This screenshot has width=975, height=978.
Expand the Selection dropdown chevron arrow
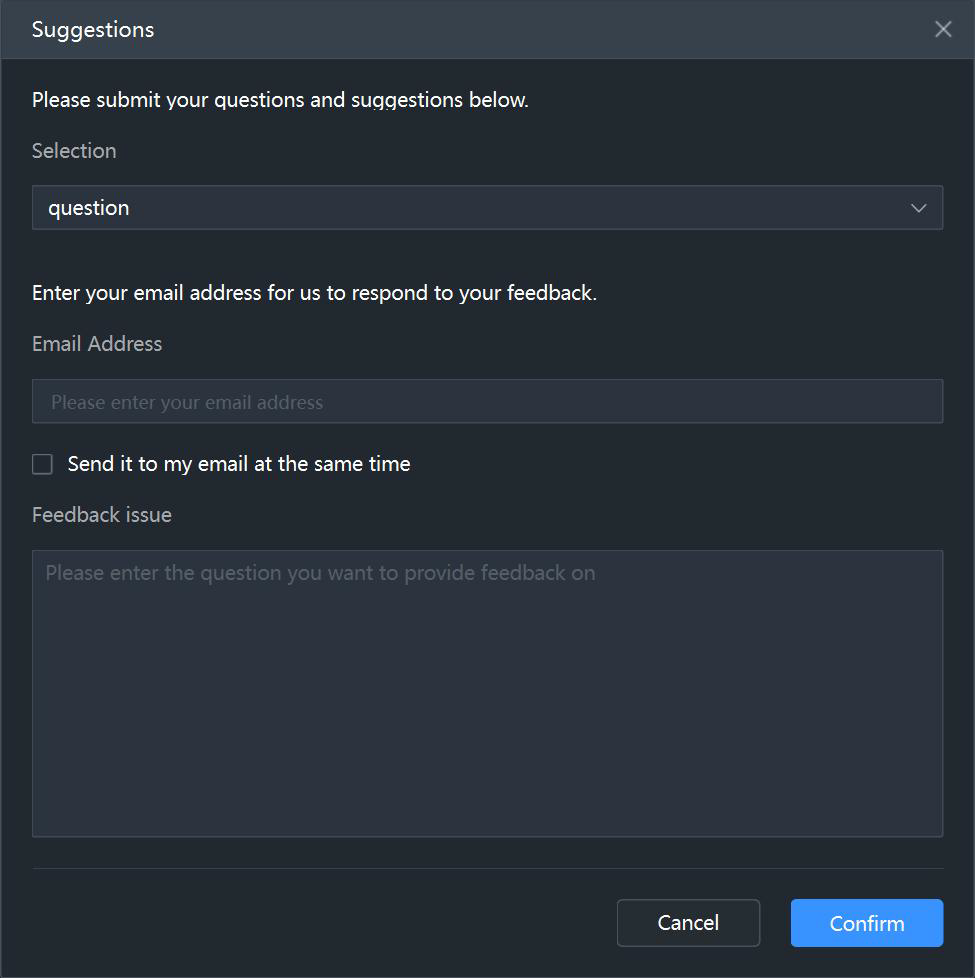click(918, 208)
